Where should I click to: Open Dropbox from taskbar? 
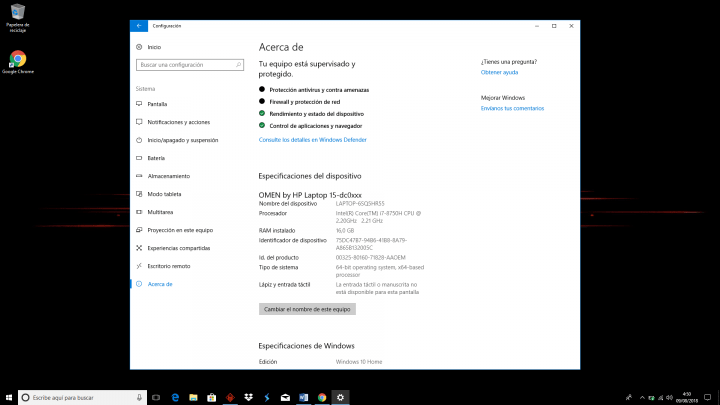(x=248, y=397)
